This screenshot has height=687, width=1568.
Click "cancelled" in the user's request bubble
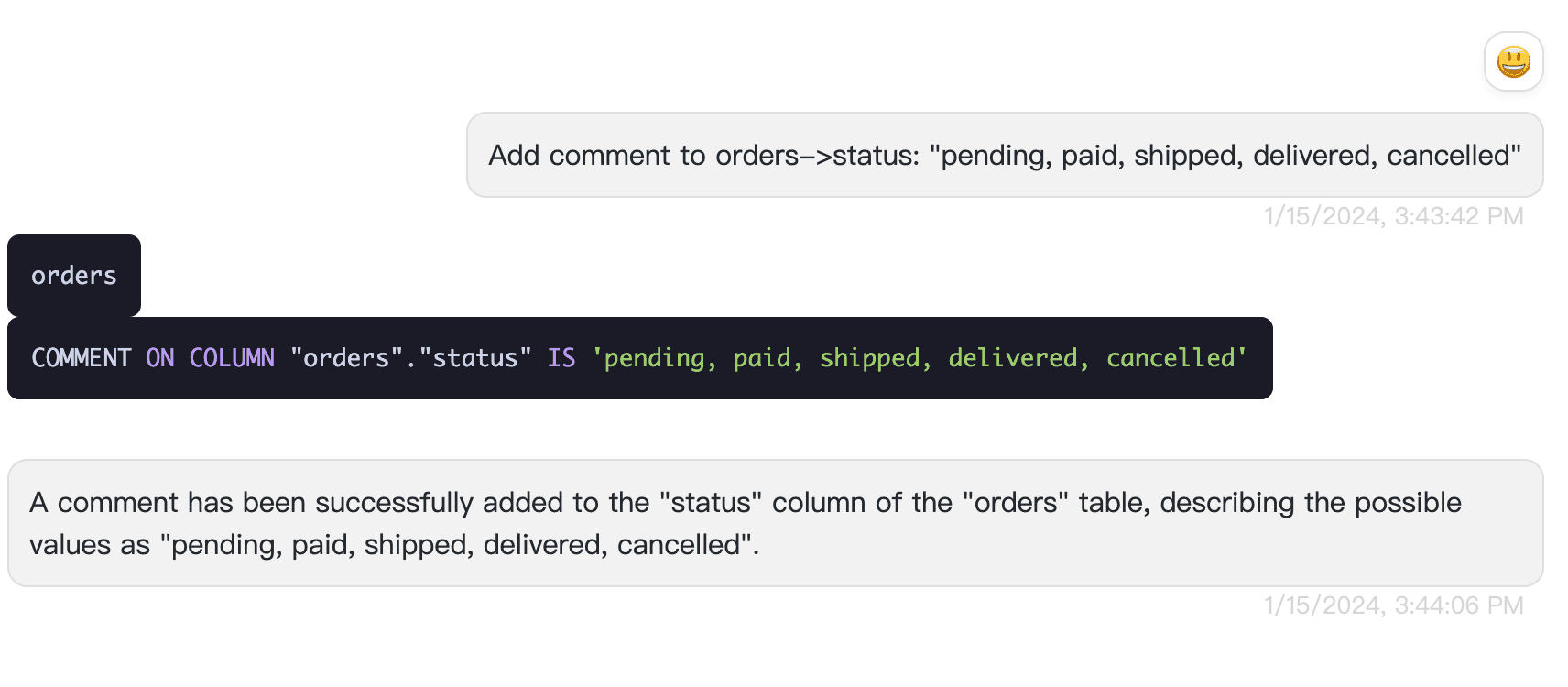[1450, 156]
